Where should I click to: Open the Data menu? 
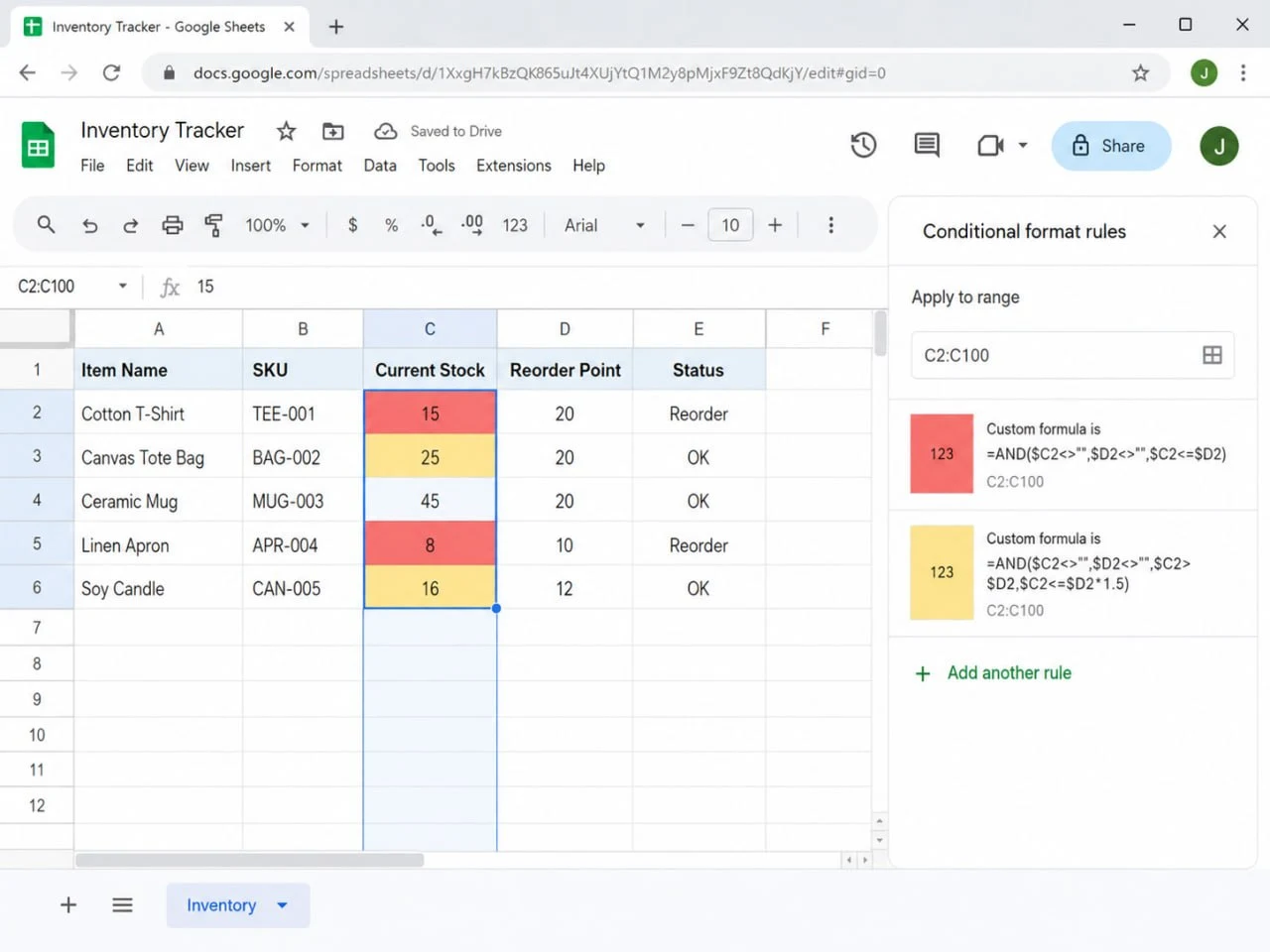click(380, 166)
